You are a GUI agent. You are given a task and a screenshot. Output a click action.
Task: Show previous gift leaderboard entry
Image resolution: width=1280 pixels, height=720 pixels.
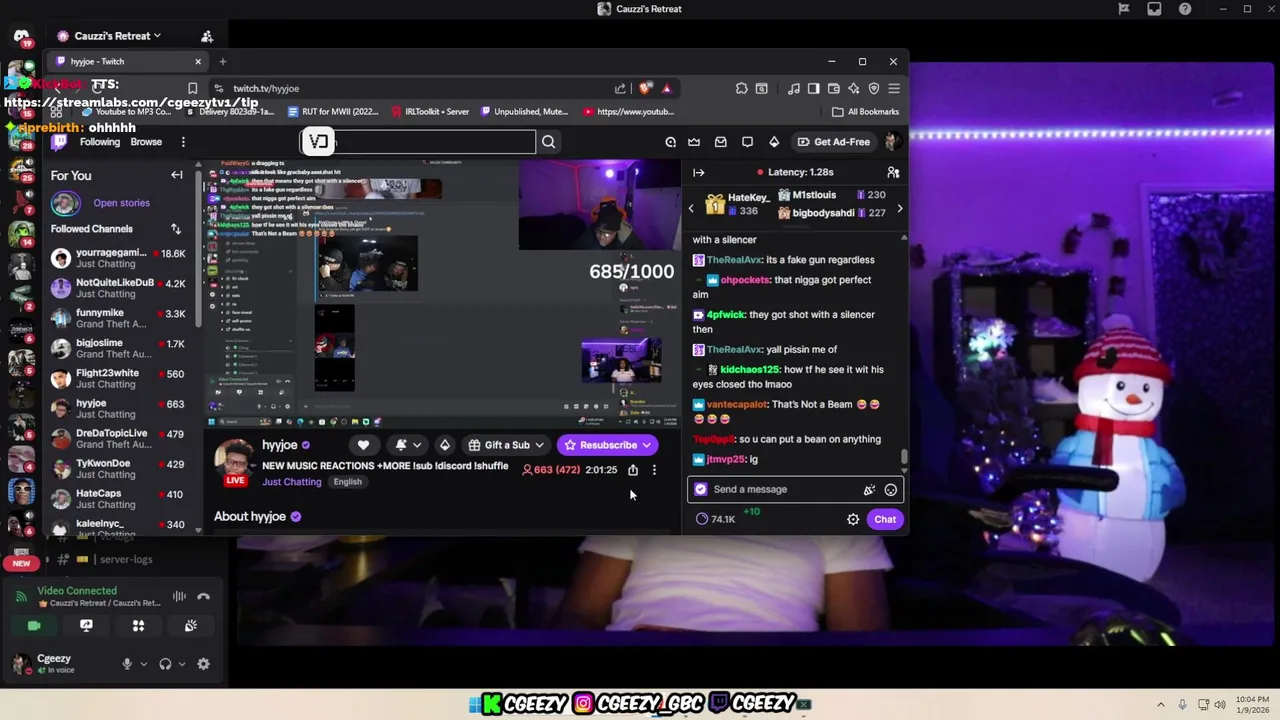[x=691, y=209]
